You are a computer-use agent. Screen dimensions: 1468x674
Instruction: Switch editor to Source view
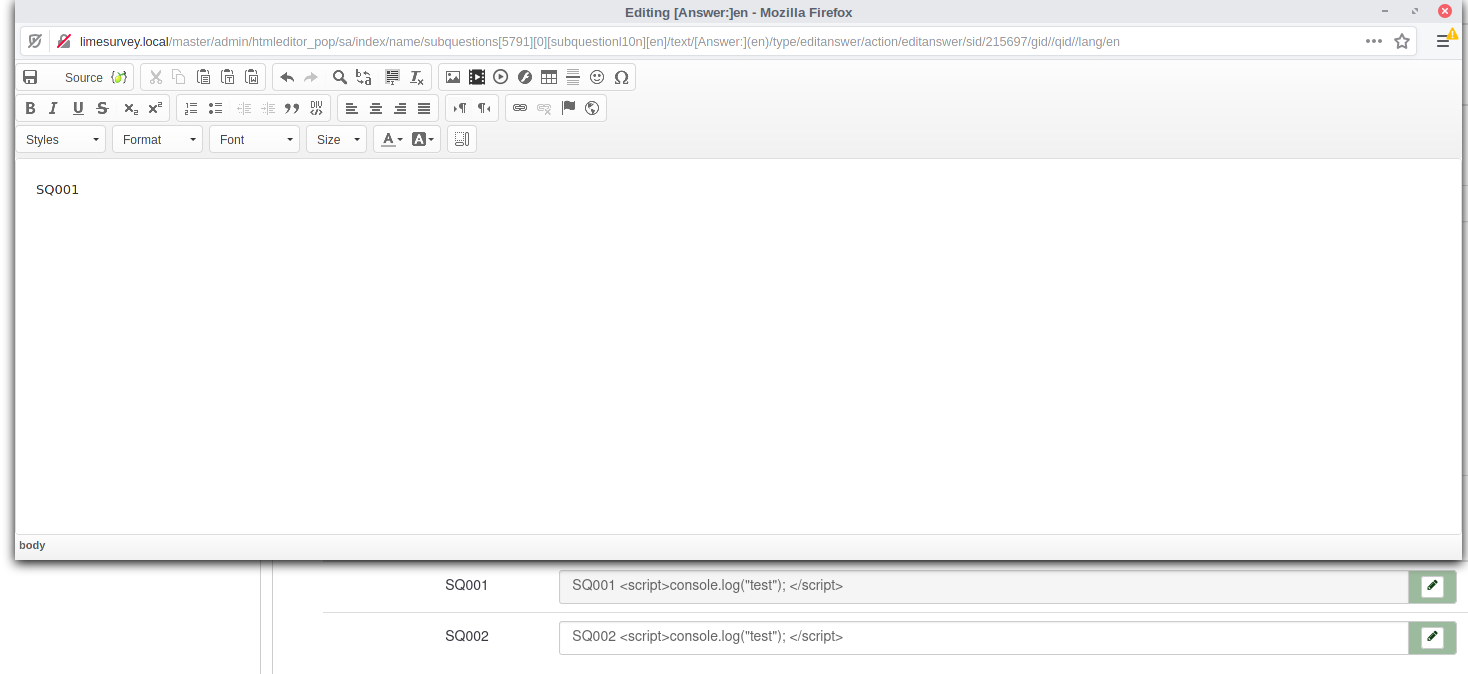click(83, 77)
